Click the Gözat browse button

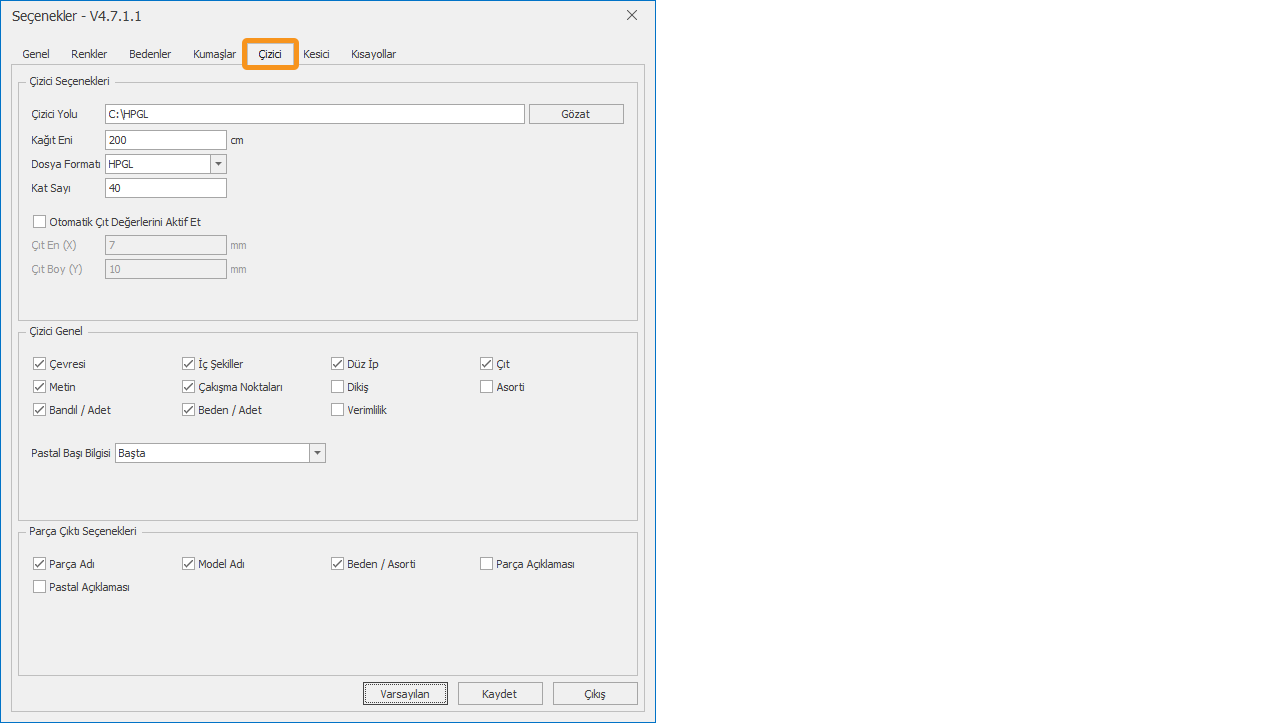click(575, 114)
